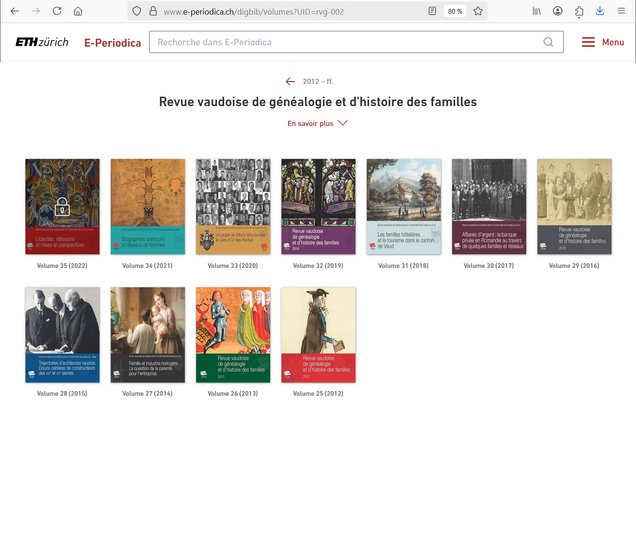Open the browser library icon
The height and width of the screenshot is (533, 636).
click(x=537, y=11)
